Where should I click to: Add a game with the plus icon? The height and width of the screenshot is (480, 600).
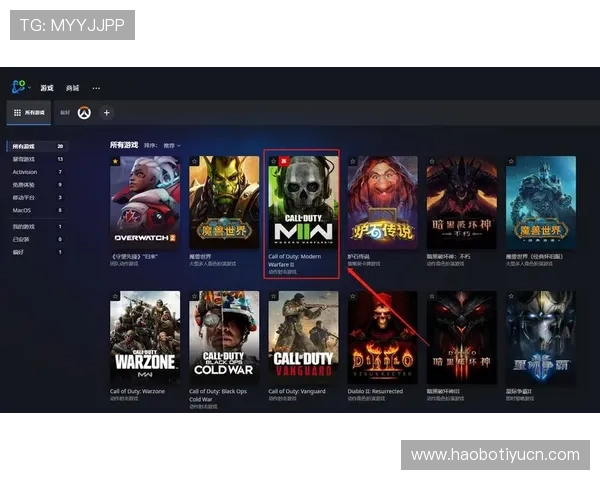click(107, 113)
